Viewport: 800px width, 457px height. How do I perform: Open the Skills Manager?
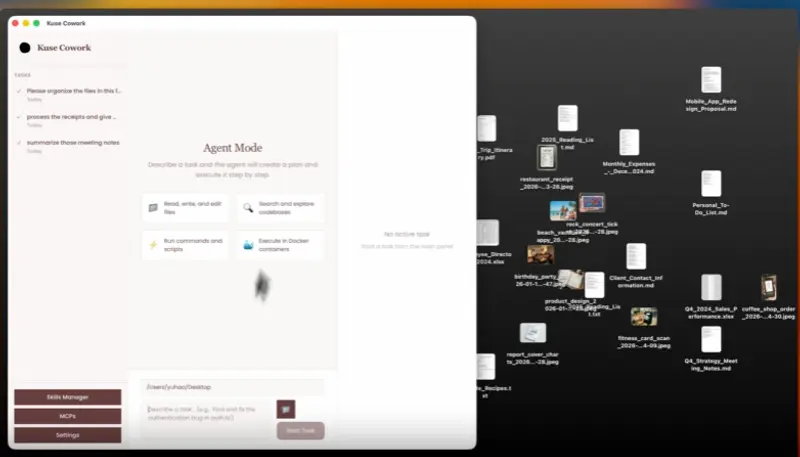click(x=68, y=397)
